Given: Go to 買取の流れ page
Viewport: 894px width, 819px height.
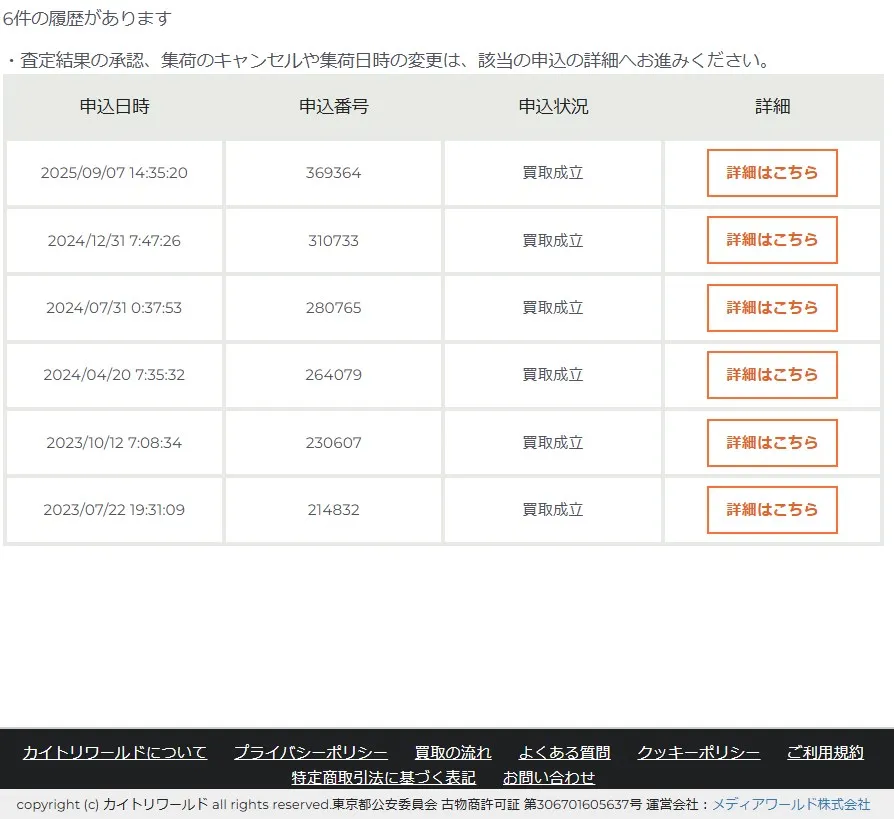Looking at the screenshot, I should [x=453, y=753].
